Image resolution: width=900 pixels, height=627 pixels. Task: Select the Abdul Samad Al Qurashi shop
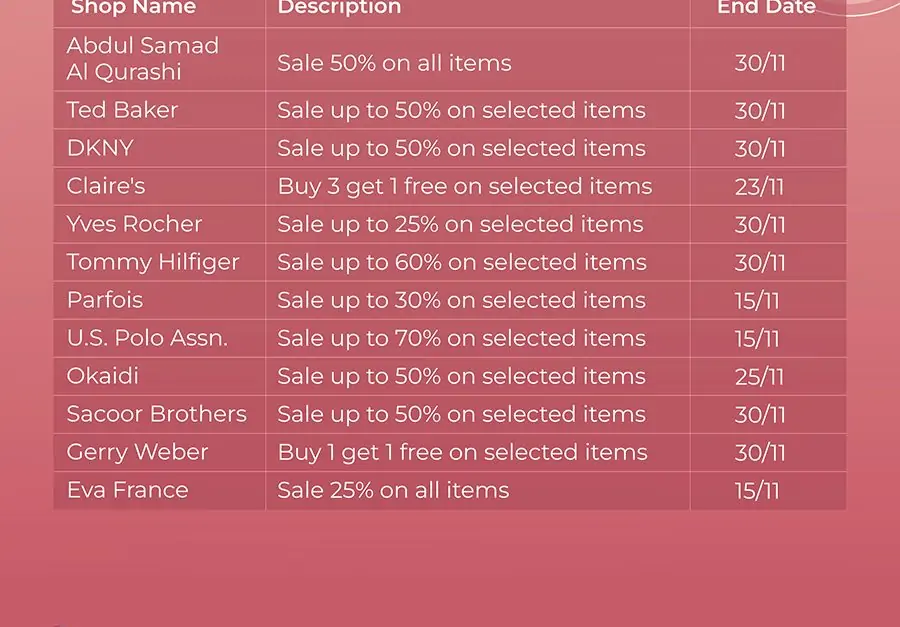[x=142, y=59]
